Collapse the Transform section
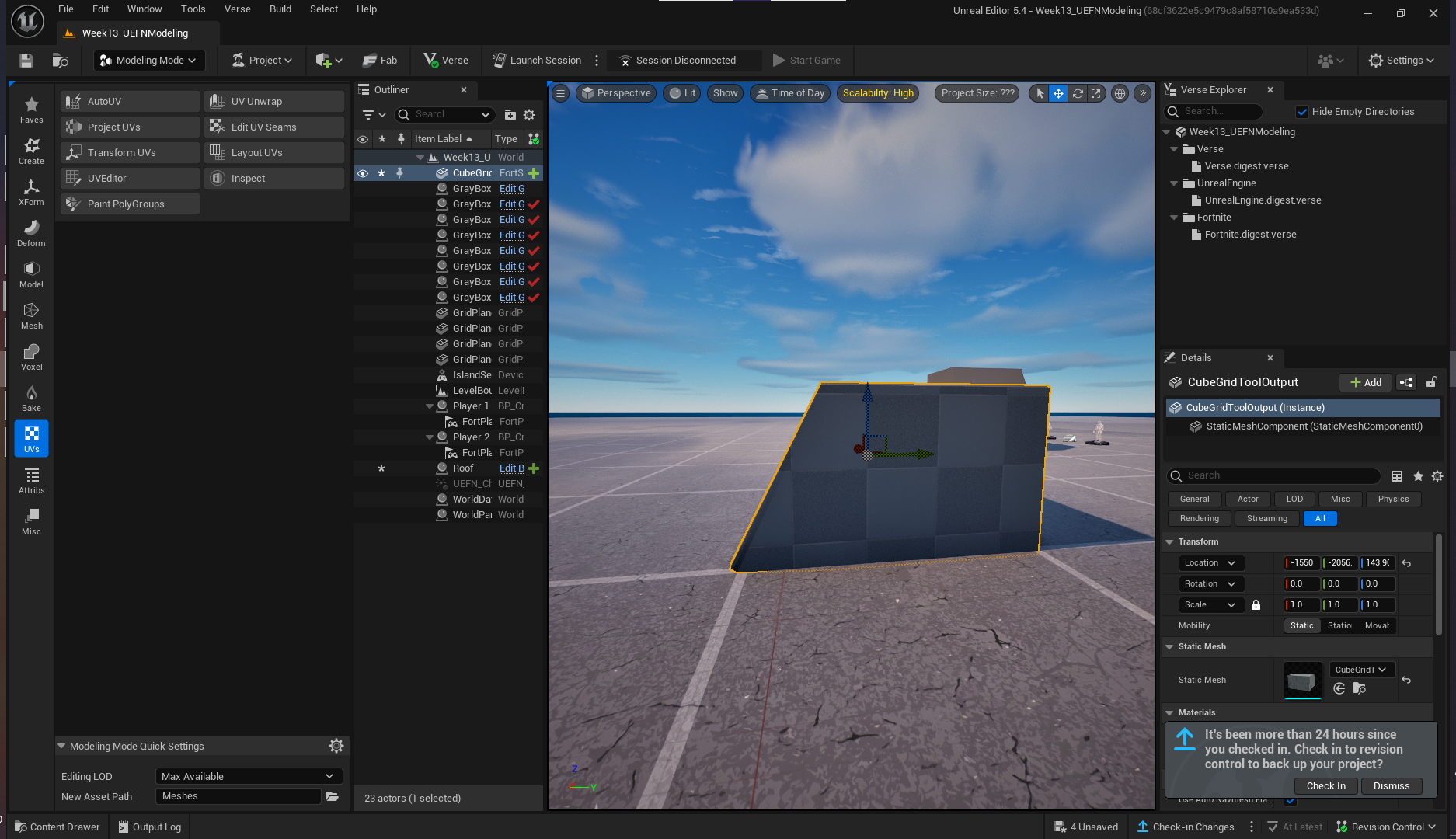1456x839 pixels. click(1169, 541)
